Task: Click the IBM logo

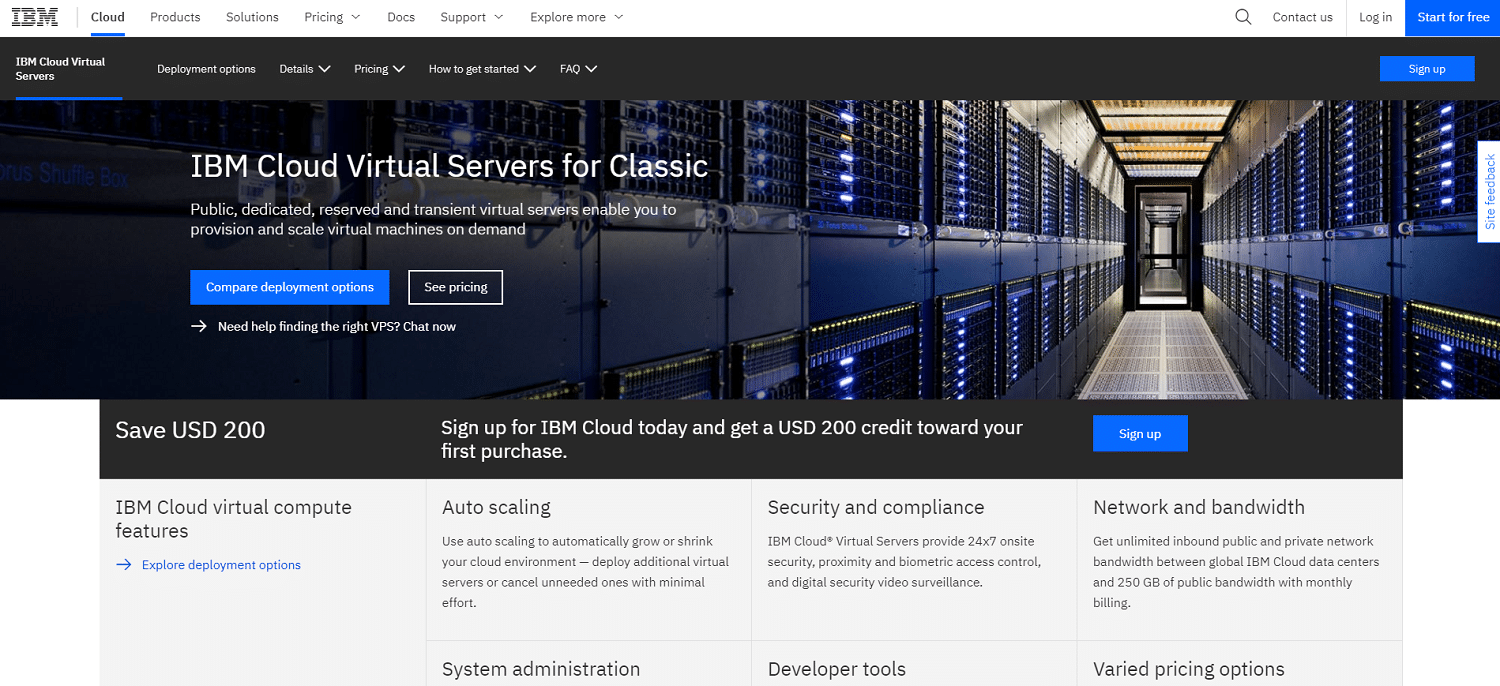Action: [x=33, y=16]
